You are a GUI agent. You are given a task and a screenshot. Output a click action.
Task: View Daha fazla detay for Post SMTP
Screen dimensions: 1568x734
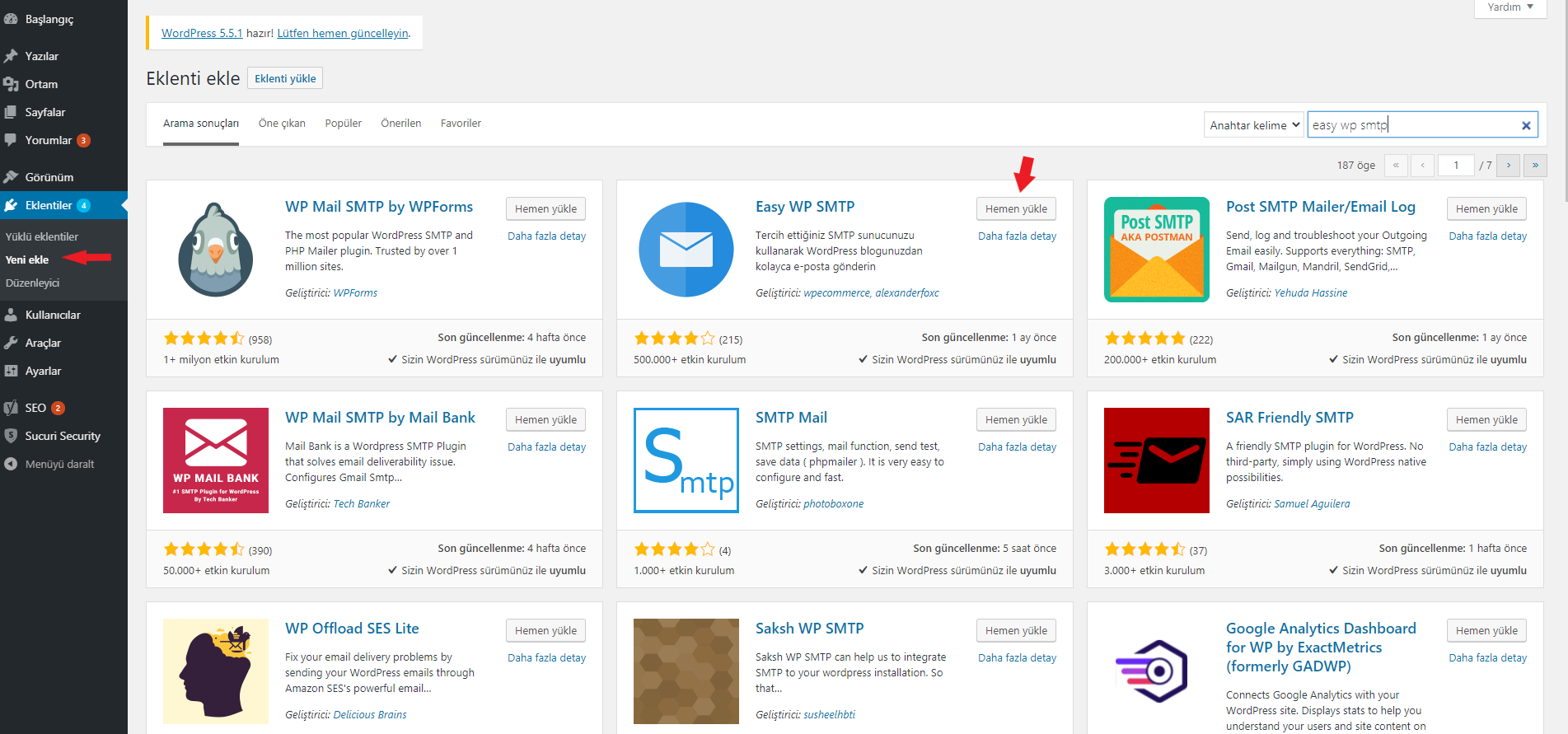coord(1487,236)
